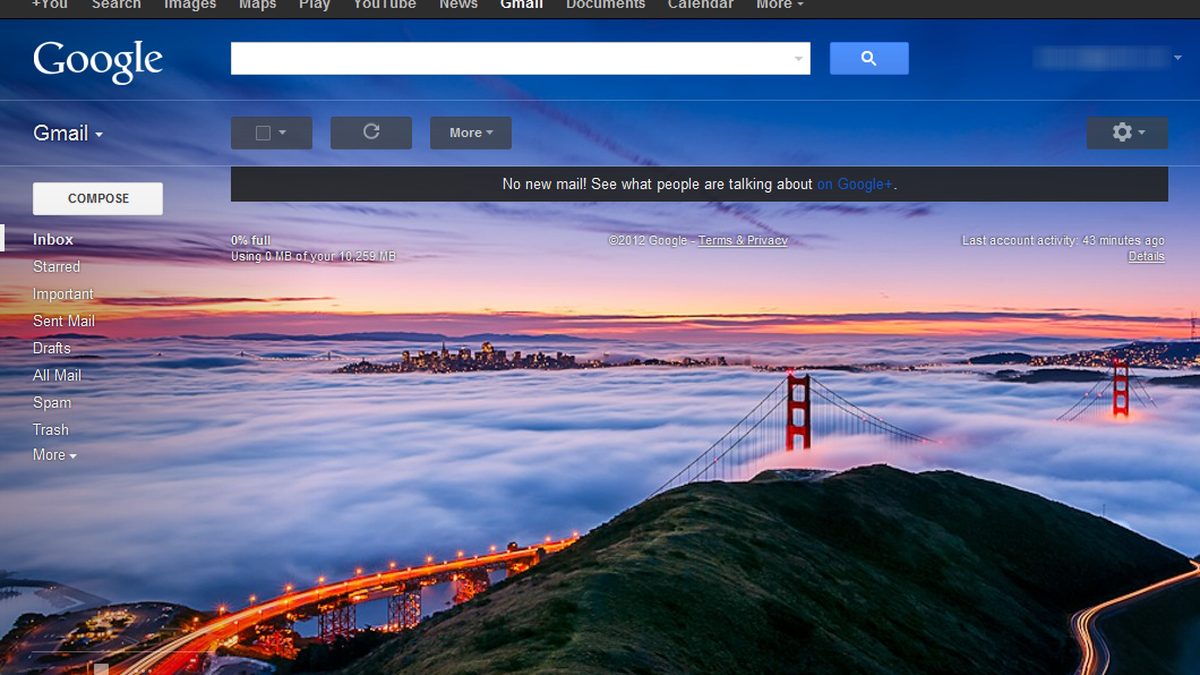Open the settings gear menu
This screenshot has height=675, width=1200.
[1127, 132]
